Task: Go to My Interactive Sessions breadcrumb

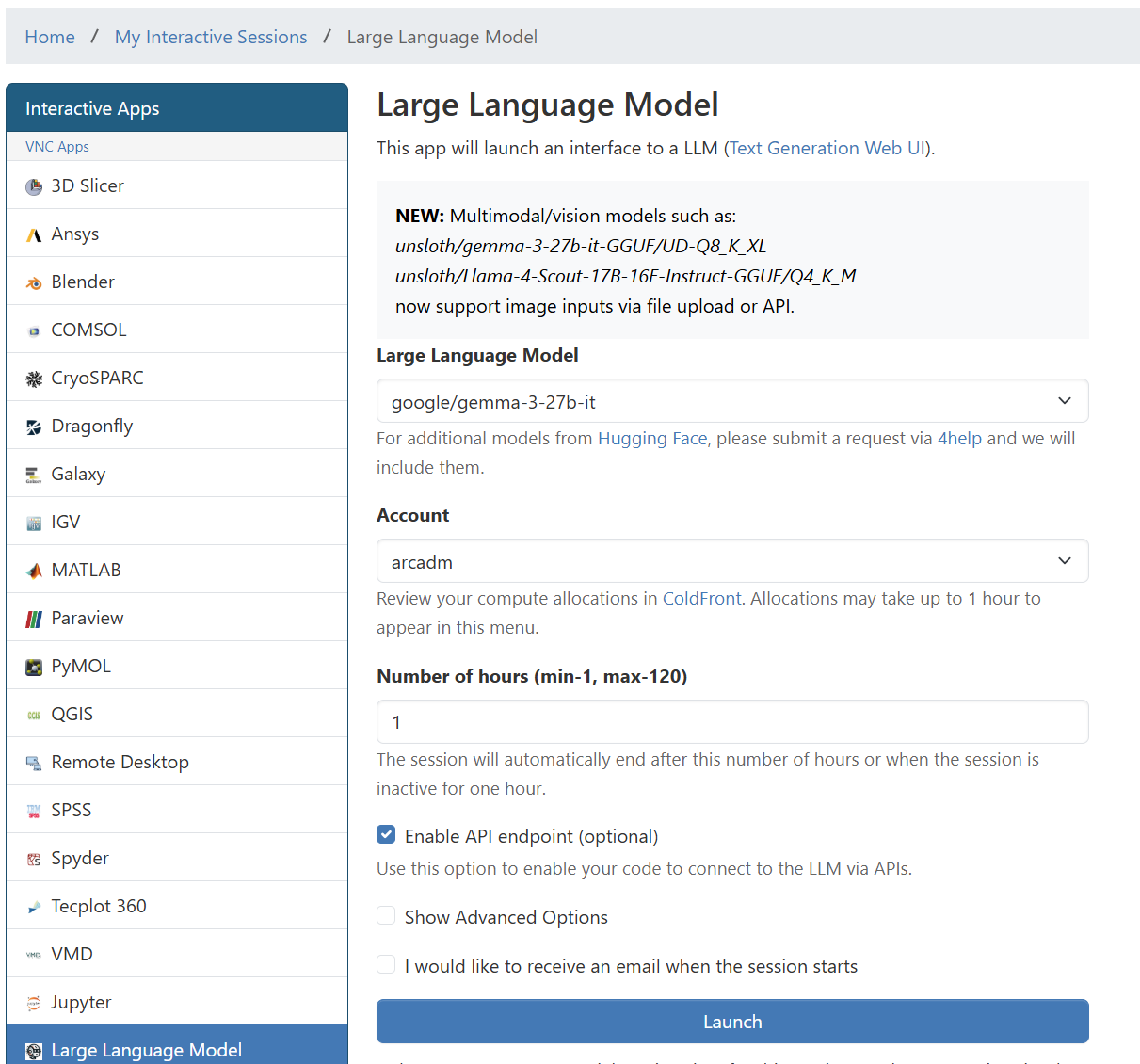Action: pyautogui.click(x=211, y=37)
